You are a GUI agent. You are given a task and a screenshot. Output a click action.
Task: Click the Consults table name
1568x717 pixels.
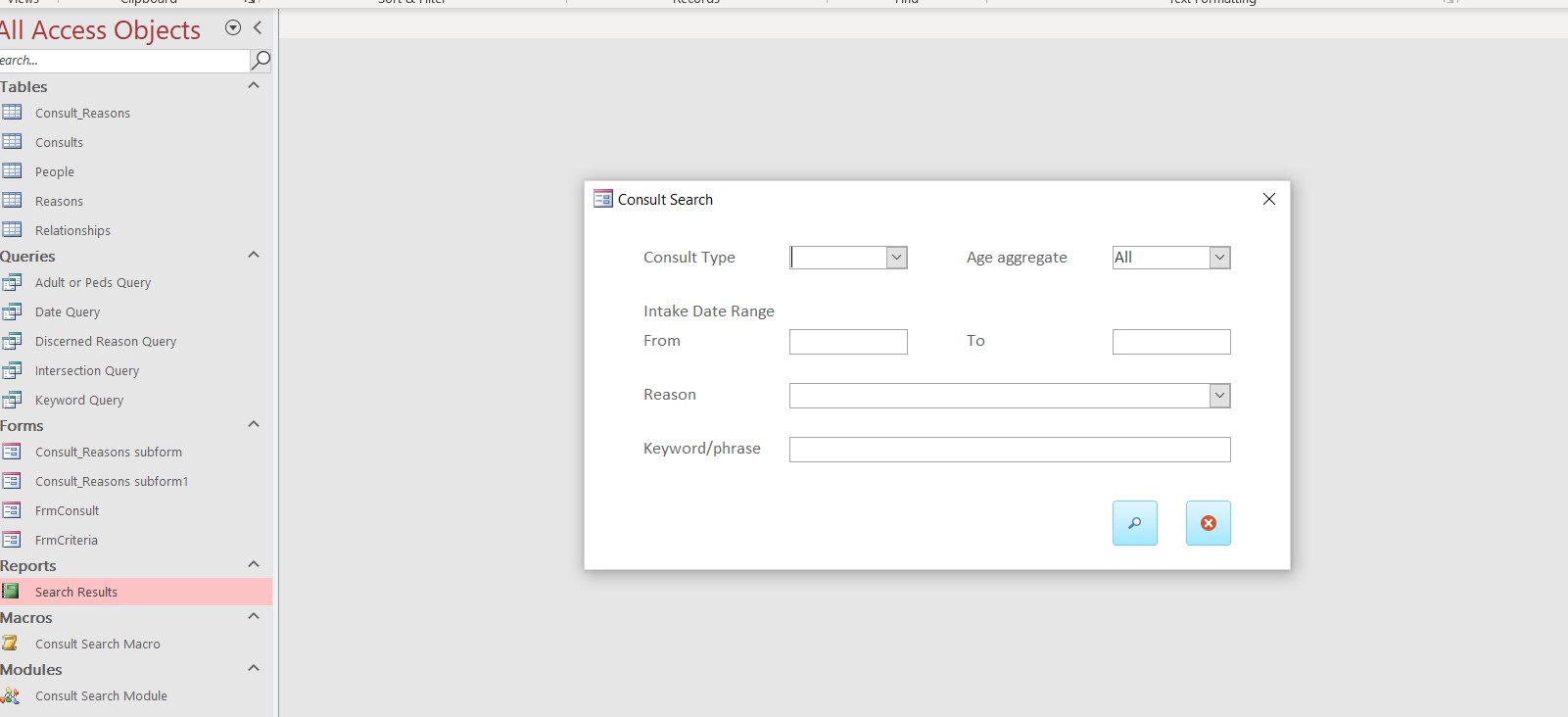tap(59, 143)
